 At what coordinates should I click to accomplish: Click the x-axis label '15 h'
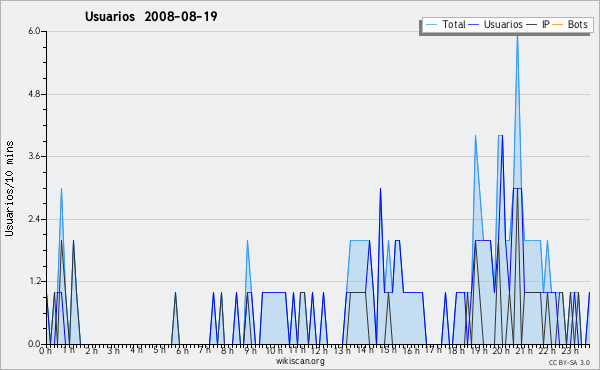click(x=388, y=350)
